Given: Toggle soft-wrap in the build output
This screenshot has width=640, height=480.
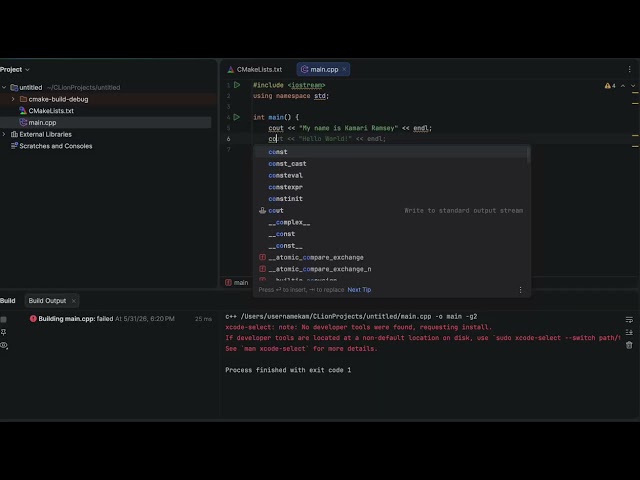Looking at the screenshot, I should pyautogui.click(x=629, y=320).
